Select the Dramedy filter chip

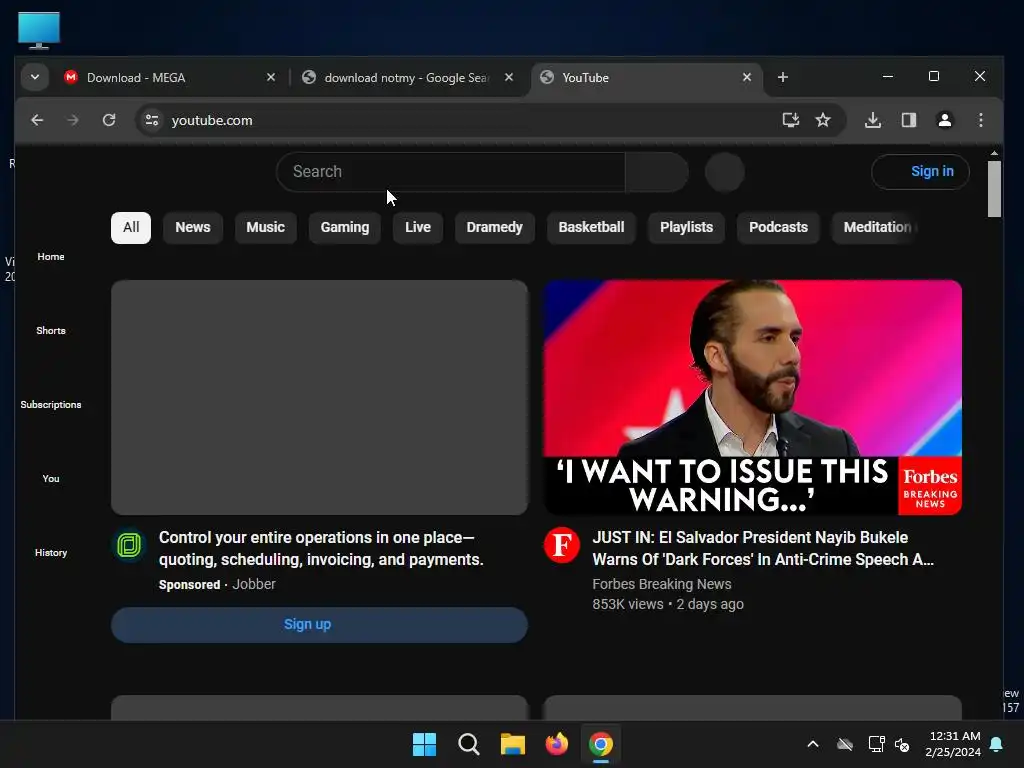pos(494,227)
